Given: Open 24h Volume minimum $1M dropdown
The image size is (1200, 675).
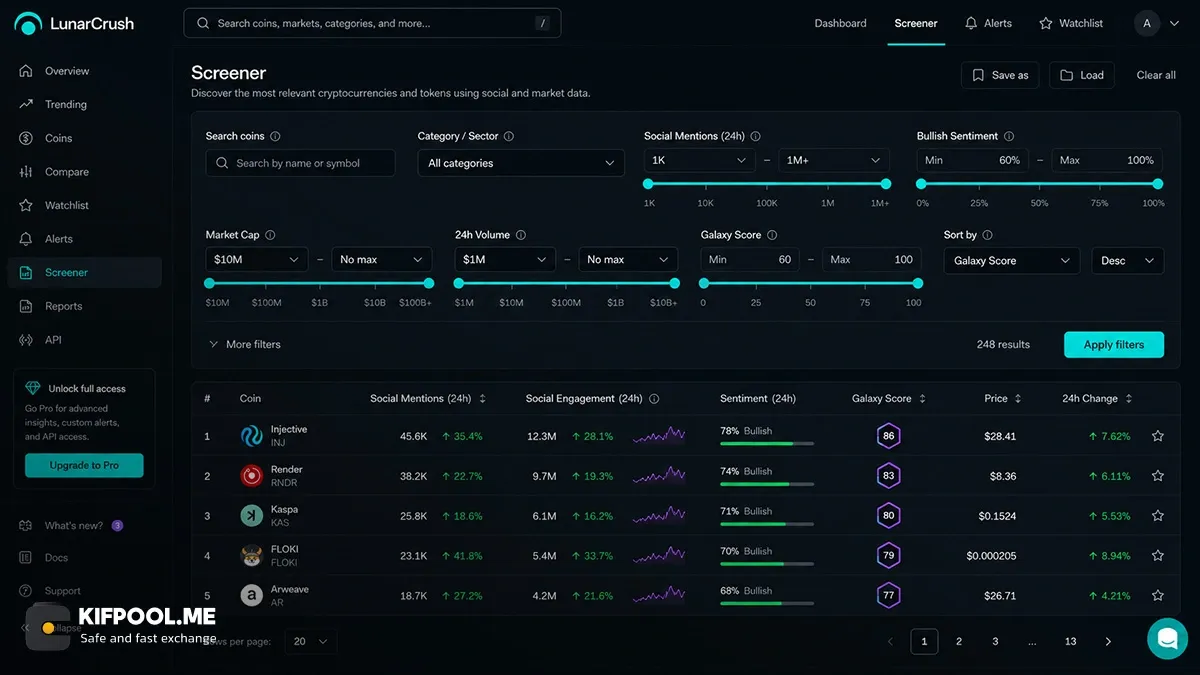Looking at the screenshot, I should tap(505, 260).
